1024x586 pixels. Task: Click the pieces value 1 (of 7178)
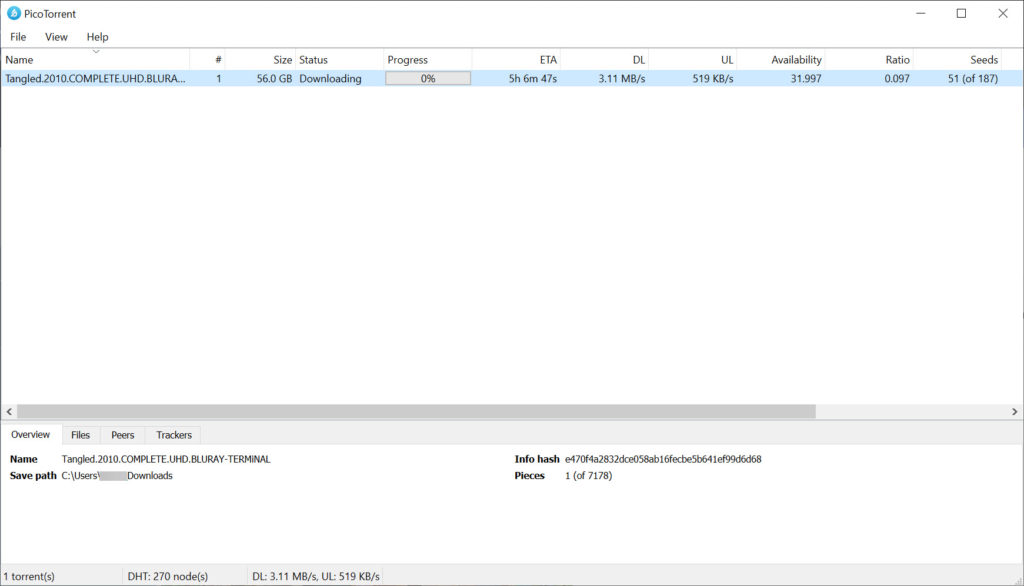pyautogui.click(x=588, y=476)
